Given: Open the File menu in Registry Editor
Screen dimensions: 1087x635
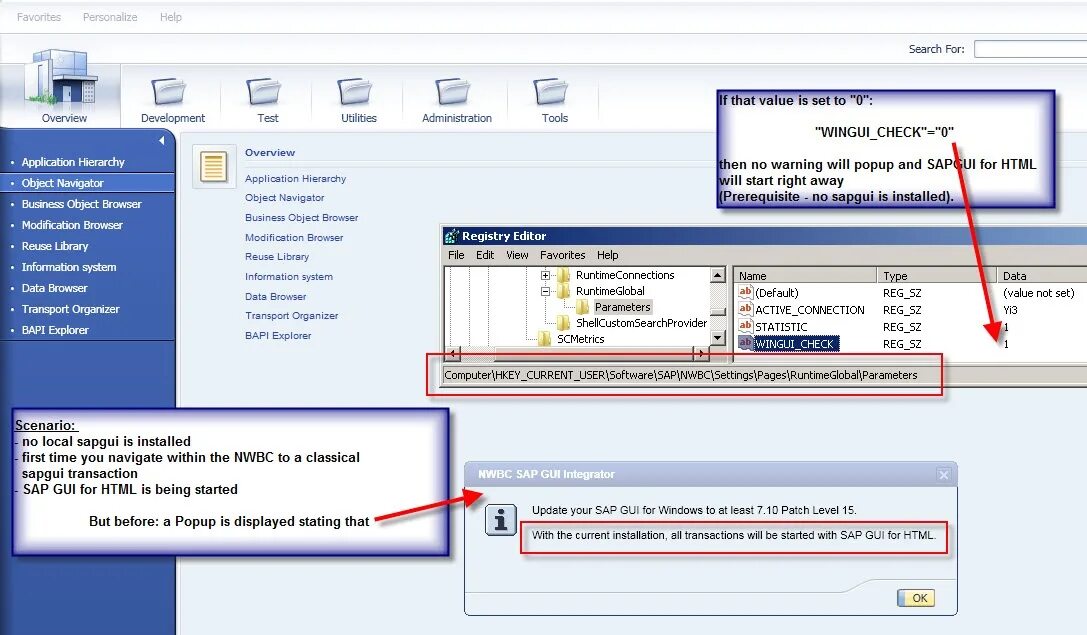Looking at the screenshot, I should pos(456,255).
